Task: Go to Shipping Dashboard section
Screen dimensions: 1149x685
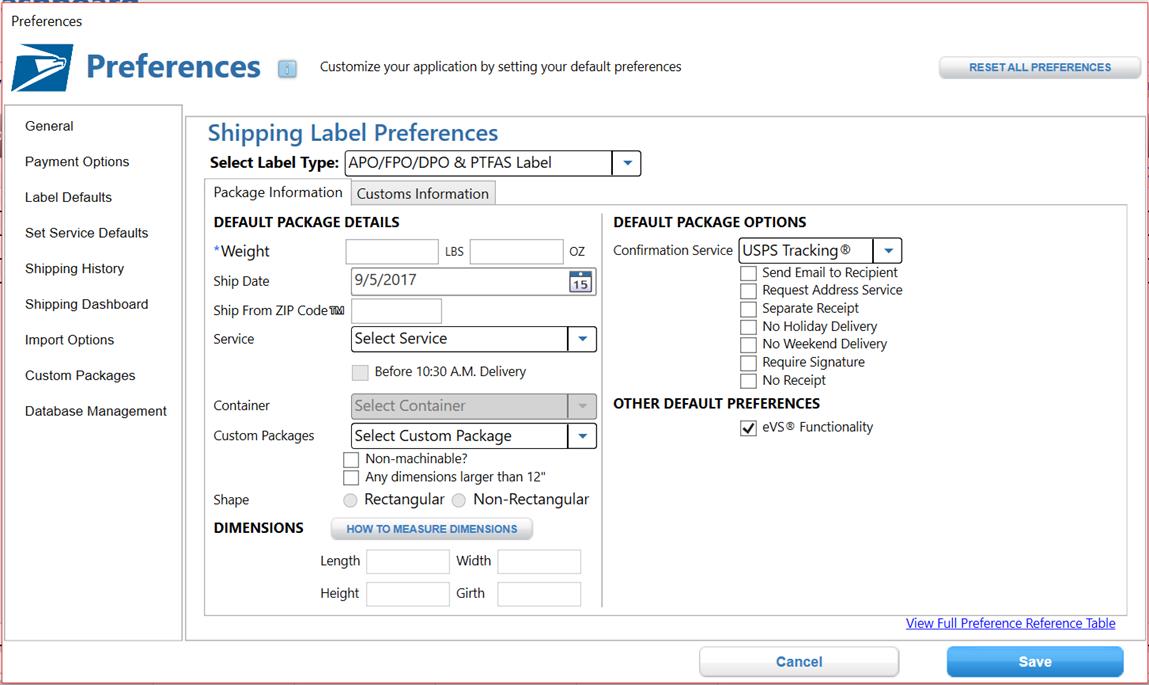Action: coord(86,304)
